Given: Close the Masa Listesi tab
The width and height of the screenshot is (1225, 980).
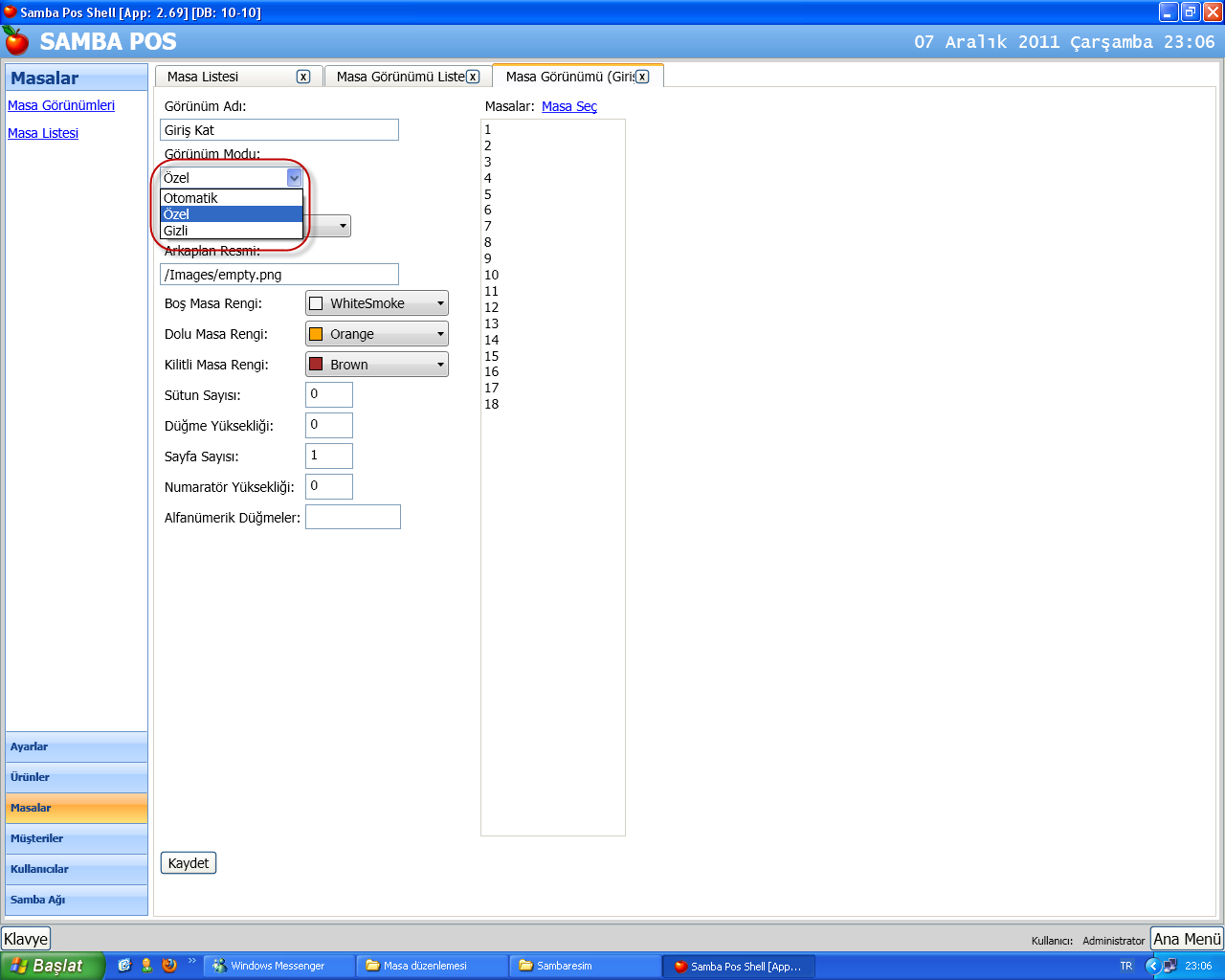Looking at the screenshot, I should 303,77.
